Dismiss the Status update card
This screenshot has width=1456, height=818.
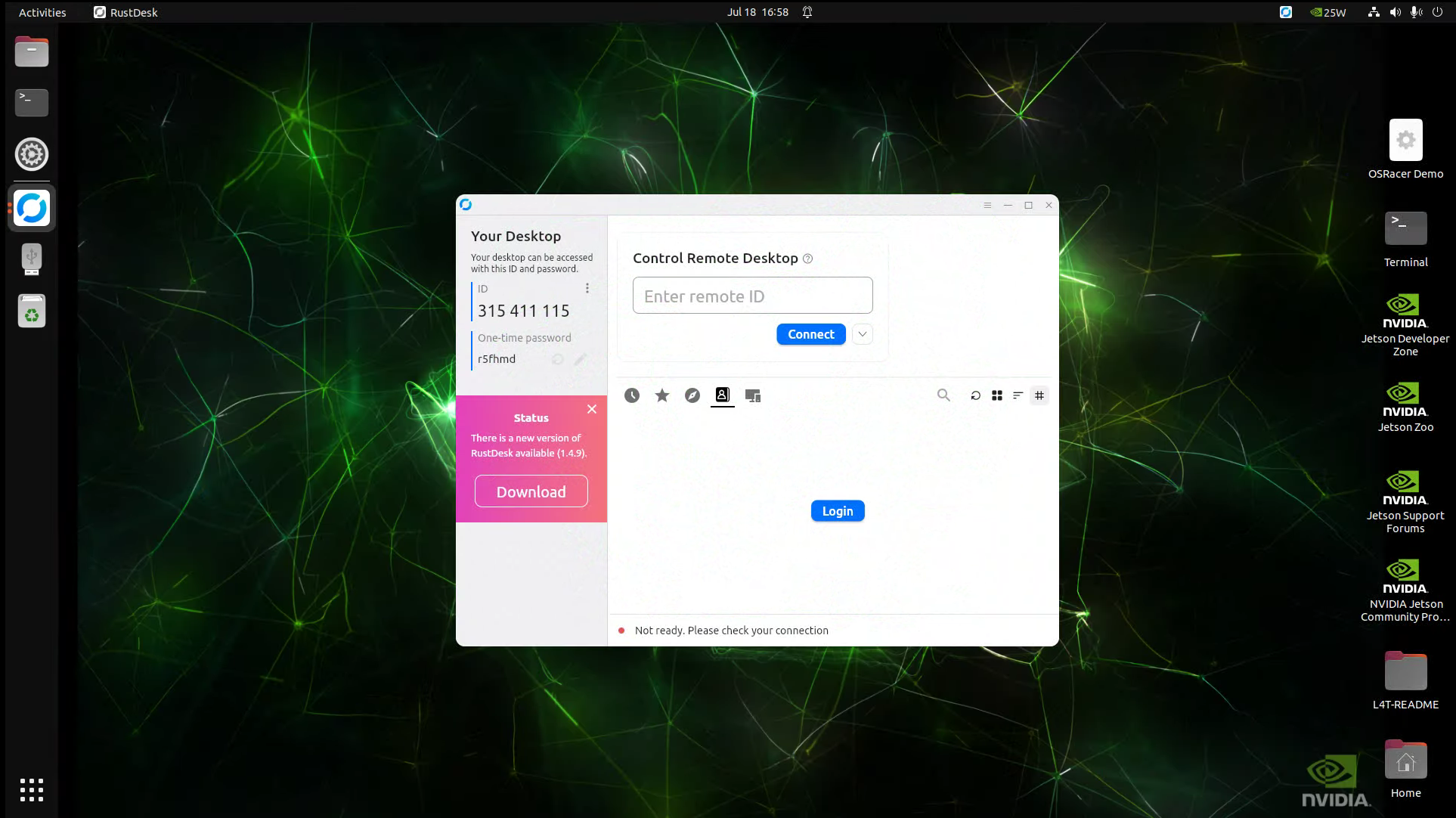pyautogui.click(x=592, y=409)
